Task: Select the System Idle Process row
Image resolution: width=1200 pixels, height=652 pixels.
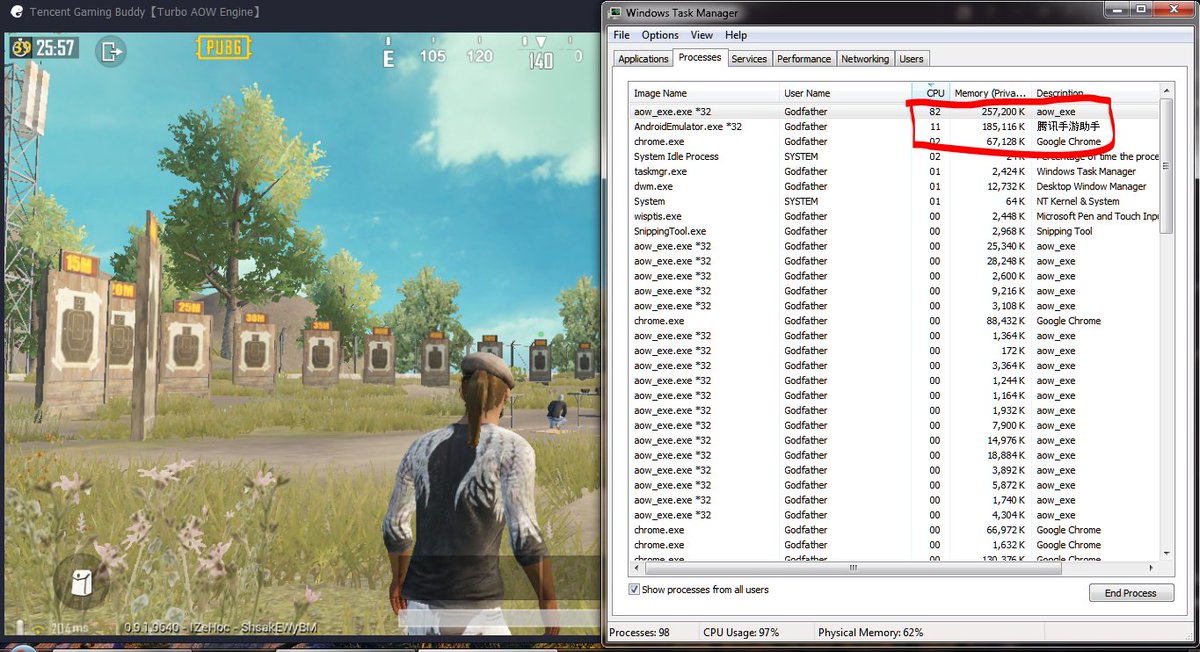Action: pyautogui.click(x=894, y=157)
